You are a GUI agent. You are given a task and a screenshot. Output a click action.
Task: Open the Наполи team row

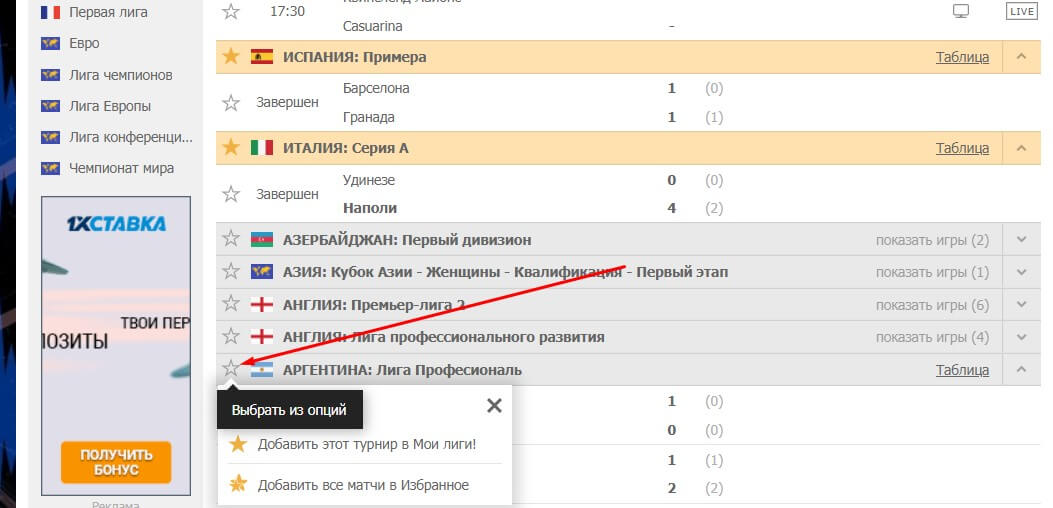(369, 208)
